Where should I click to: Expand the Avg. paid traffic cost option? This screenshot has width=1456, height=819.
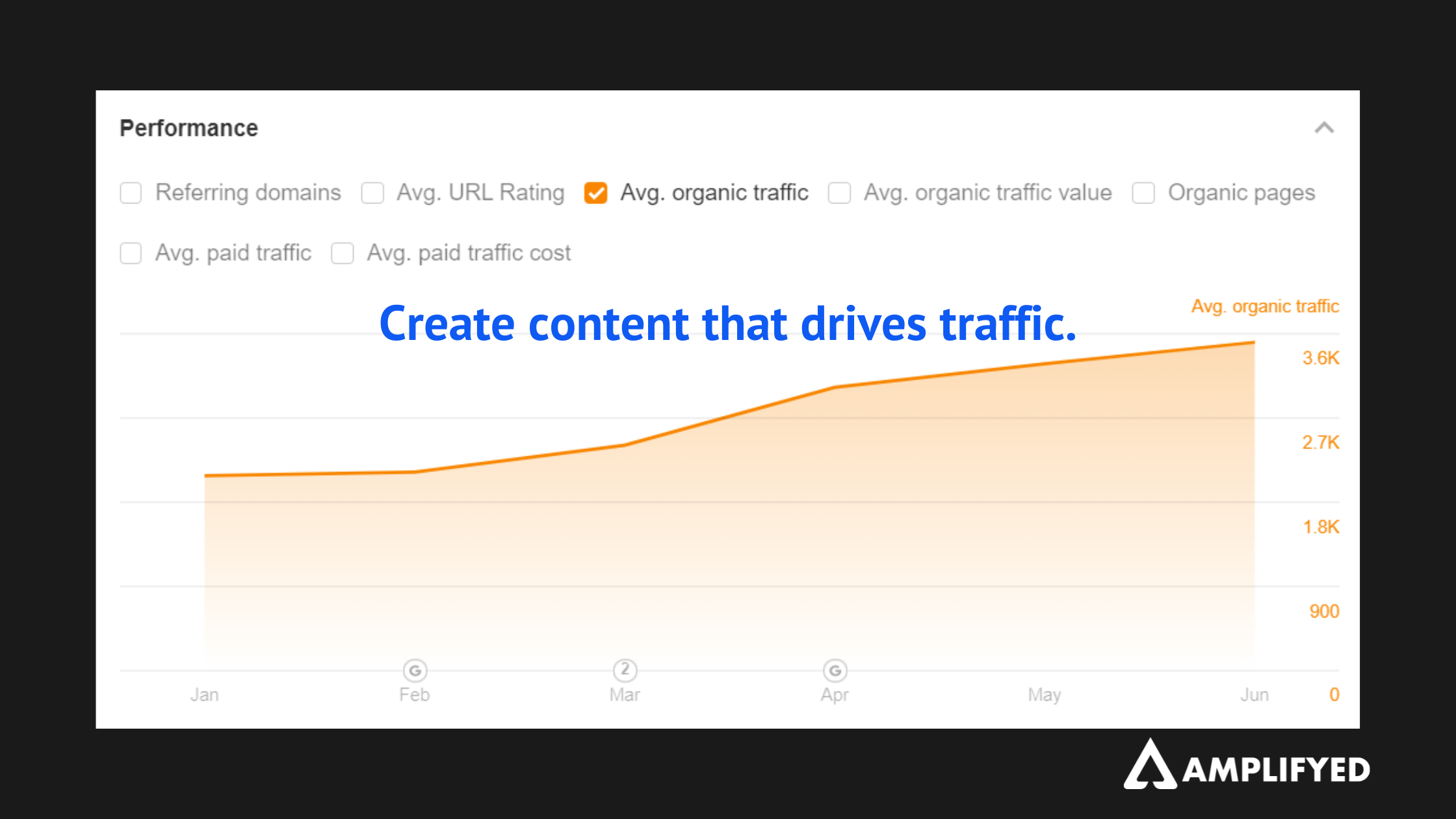[343, 253]
